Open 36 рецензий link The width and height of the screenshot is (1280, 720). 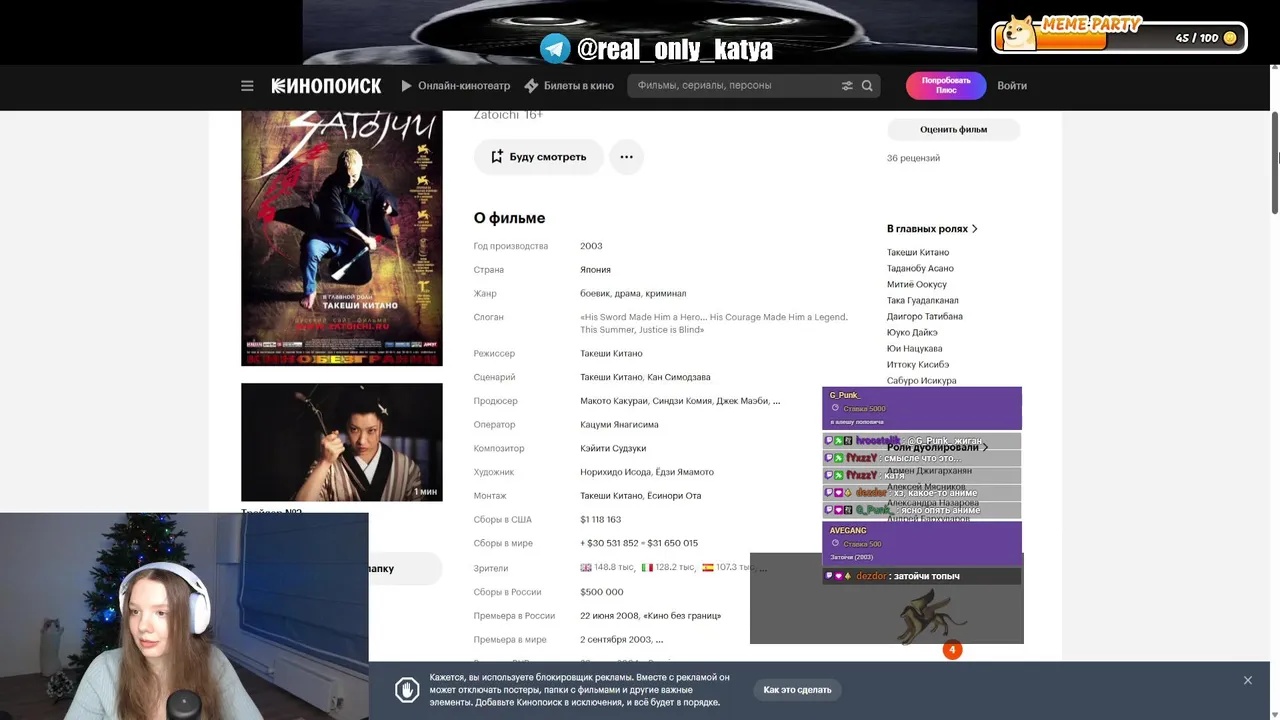913,158
